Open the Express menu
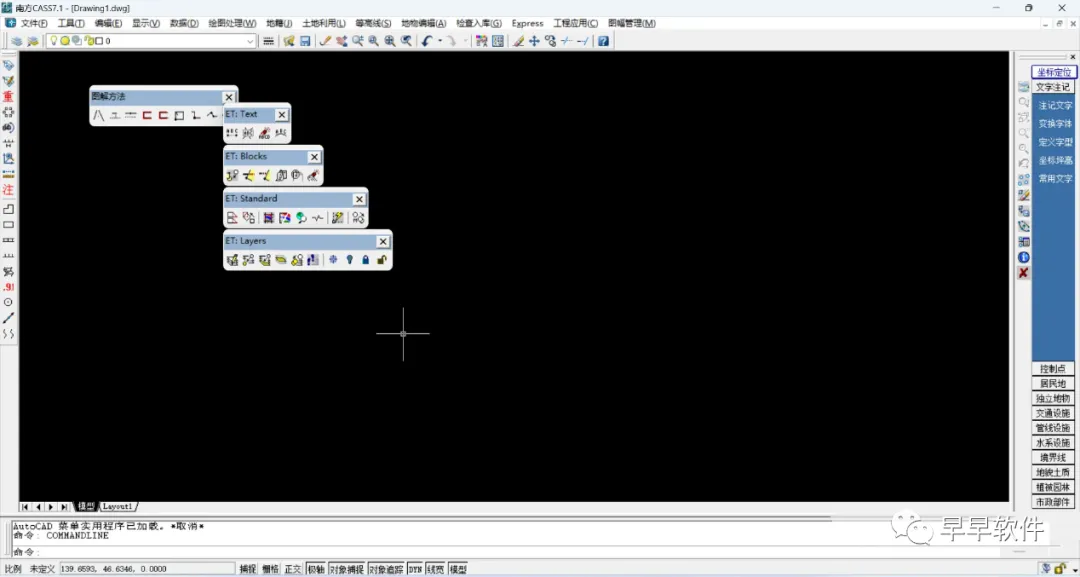Image resolution: width=1080 pixels, height=577 pixels. (528, 23)
